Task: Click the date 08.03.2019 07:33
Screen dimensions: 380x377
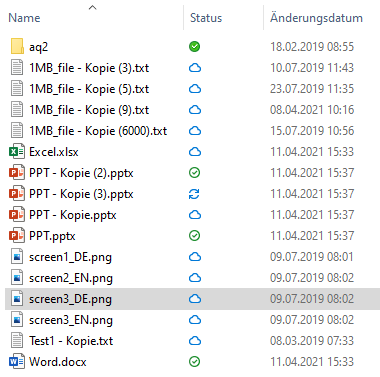Action: click(312, 341)
